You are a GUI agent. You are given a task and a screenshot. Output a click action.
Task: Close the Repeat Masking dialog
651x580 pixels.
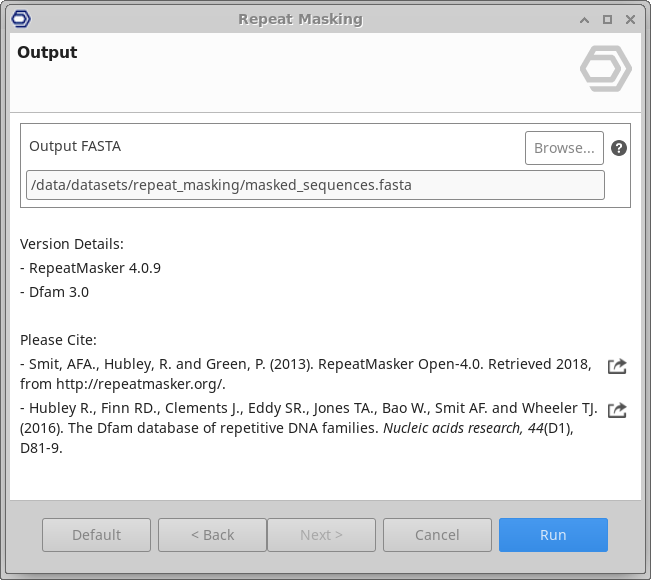point(629,19)
